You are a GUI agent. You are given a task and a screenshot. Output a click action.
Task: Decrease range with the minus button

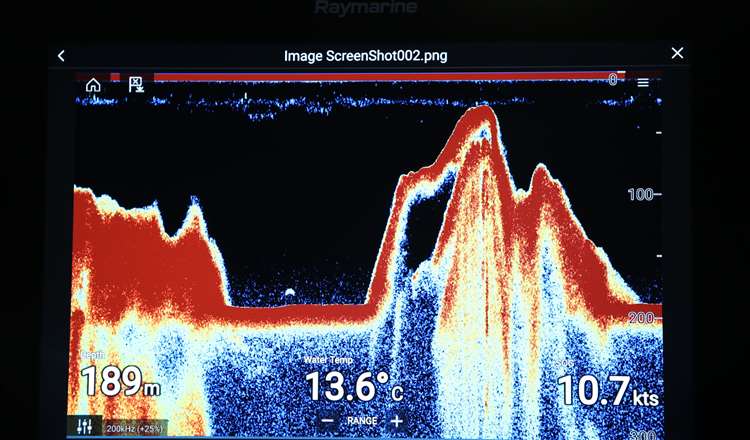click(x=327, y=421)
